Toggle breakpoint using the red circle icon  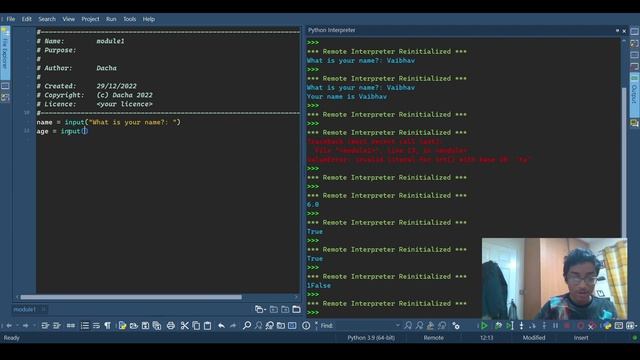pos(580,326)
